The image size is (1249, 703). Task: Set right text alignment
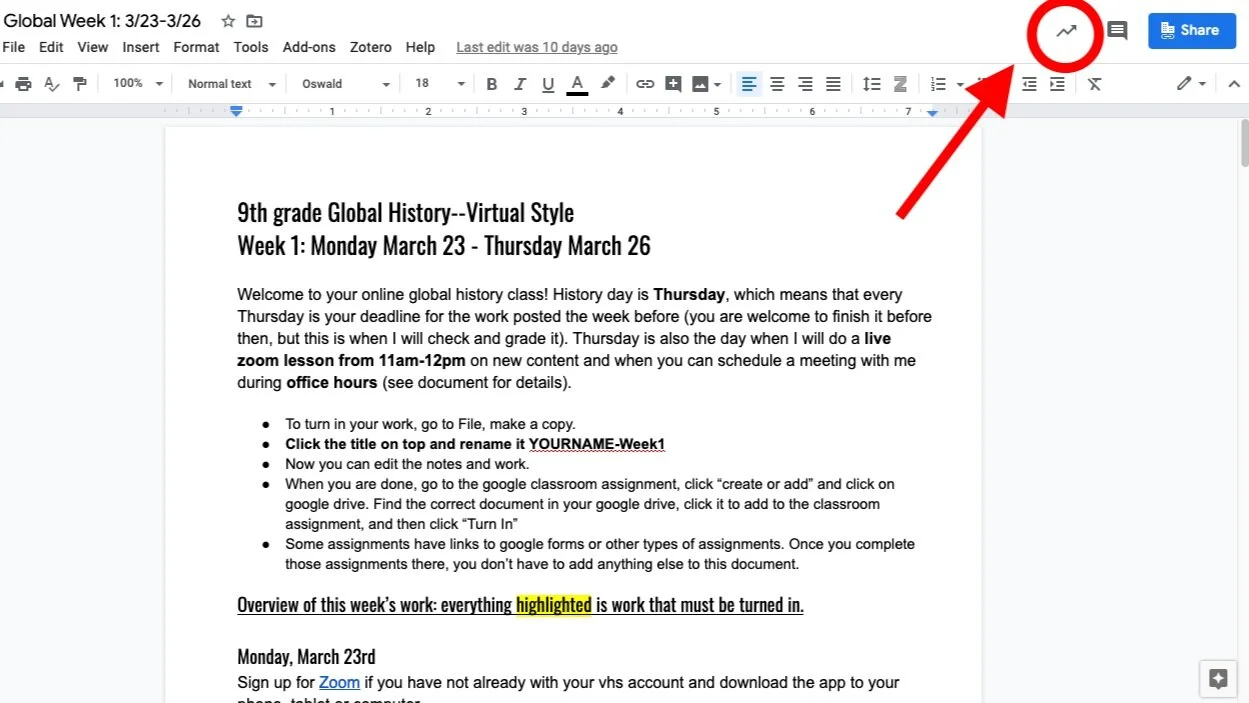coord(805,84)
